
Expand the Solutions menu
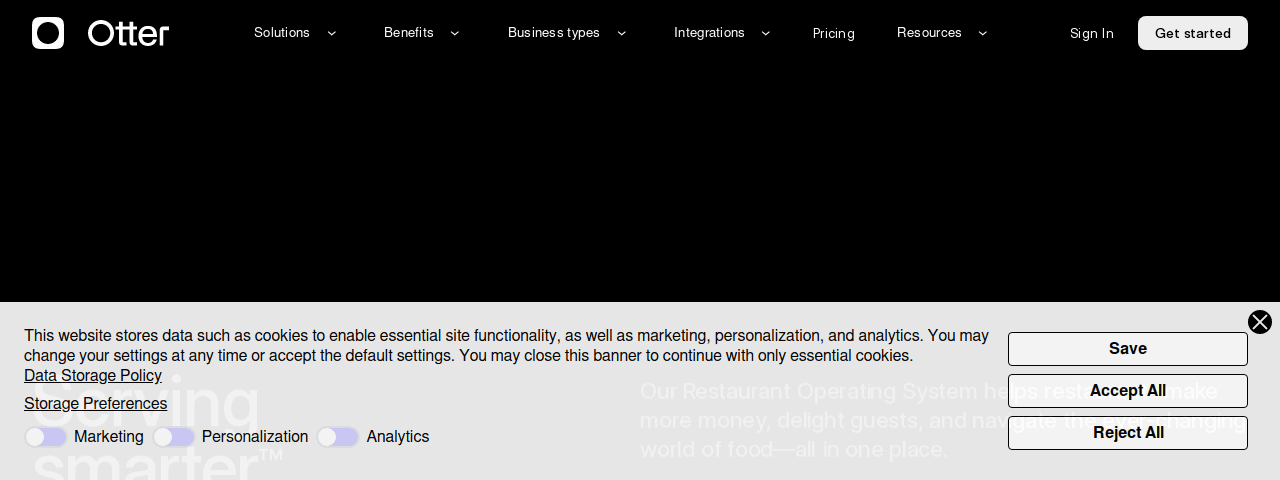pos(282,33)
